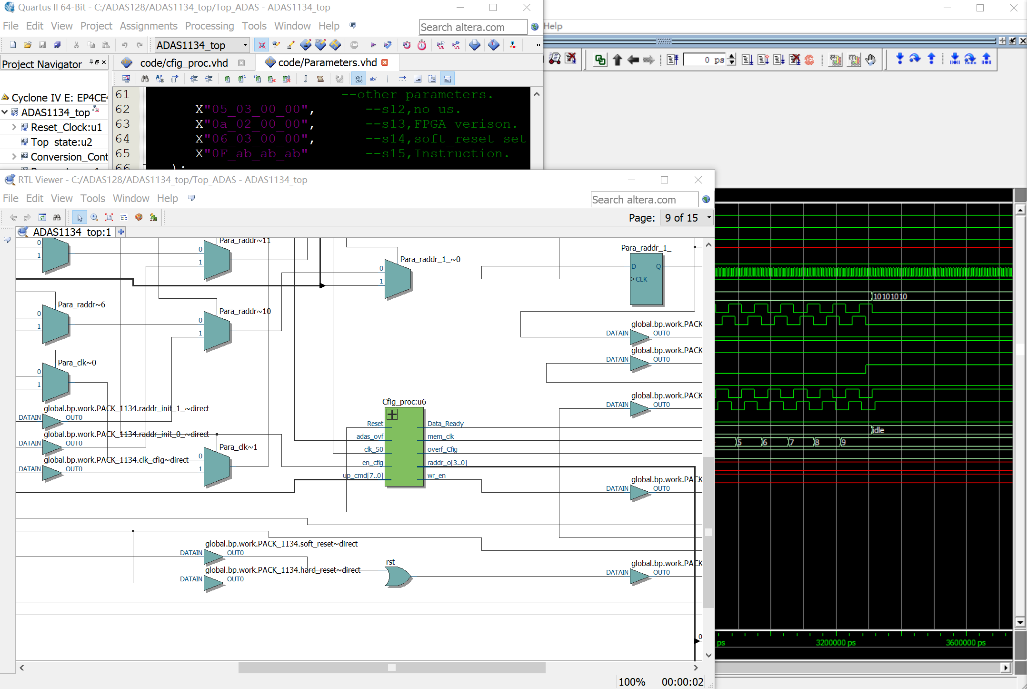Open the ADAS1134_top entity dropdown
The image size is (1027, 689).
[245, 45]
